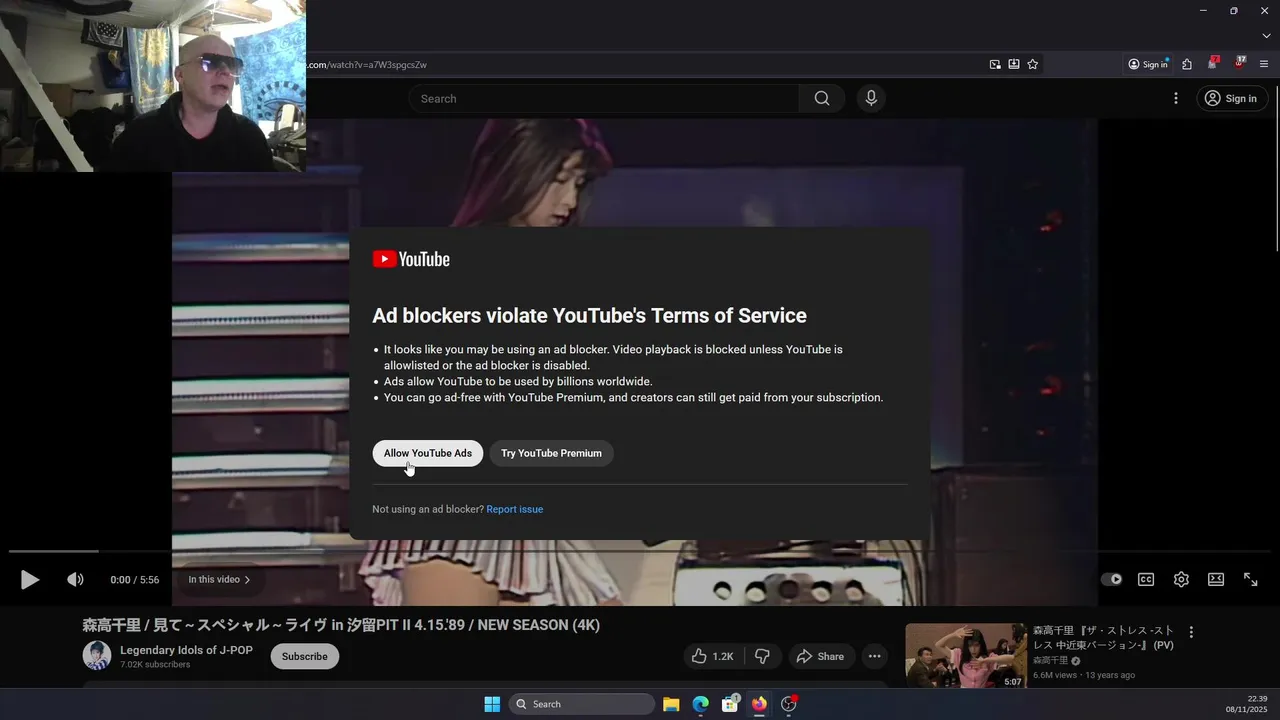Click the picture-in-picture icon in address bar
This screenshot has width=1280, height=720.
click(x=995, y=64)
